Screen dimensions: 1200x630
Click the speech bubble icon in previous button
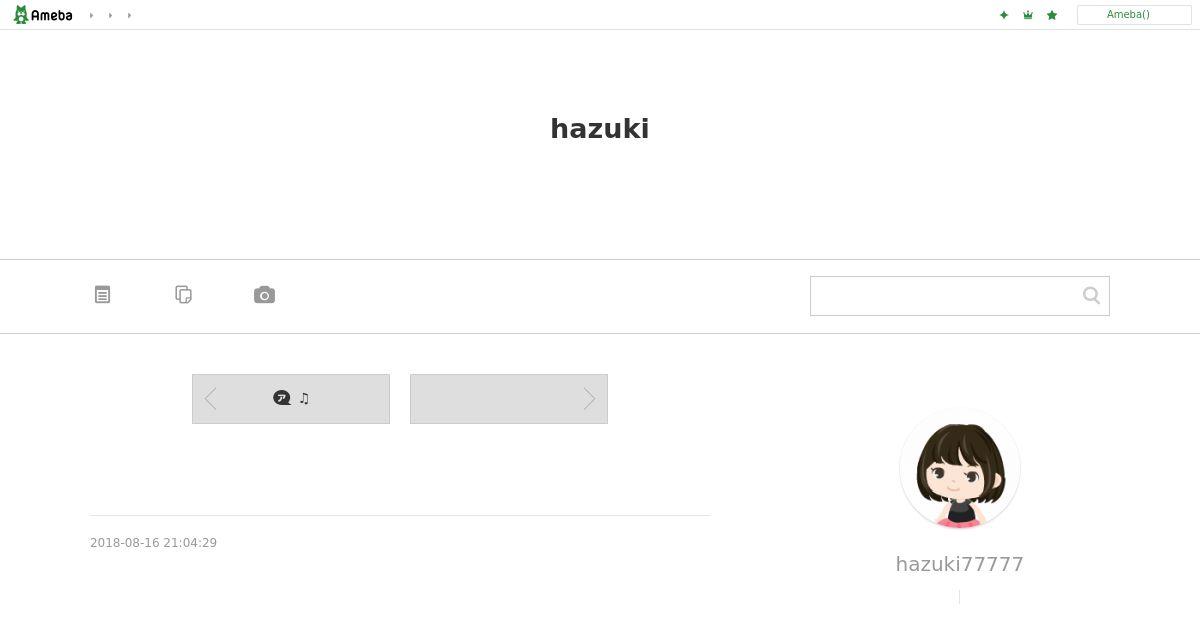282,398
